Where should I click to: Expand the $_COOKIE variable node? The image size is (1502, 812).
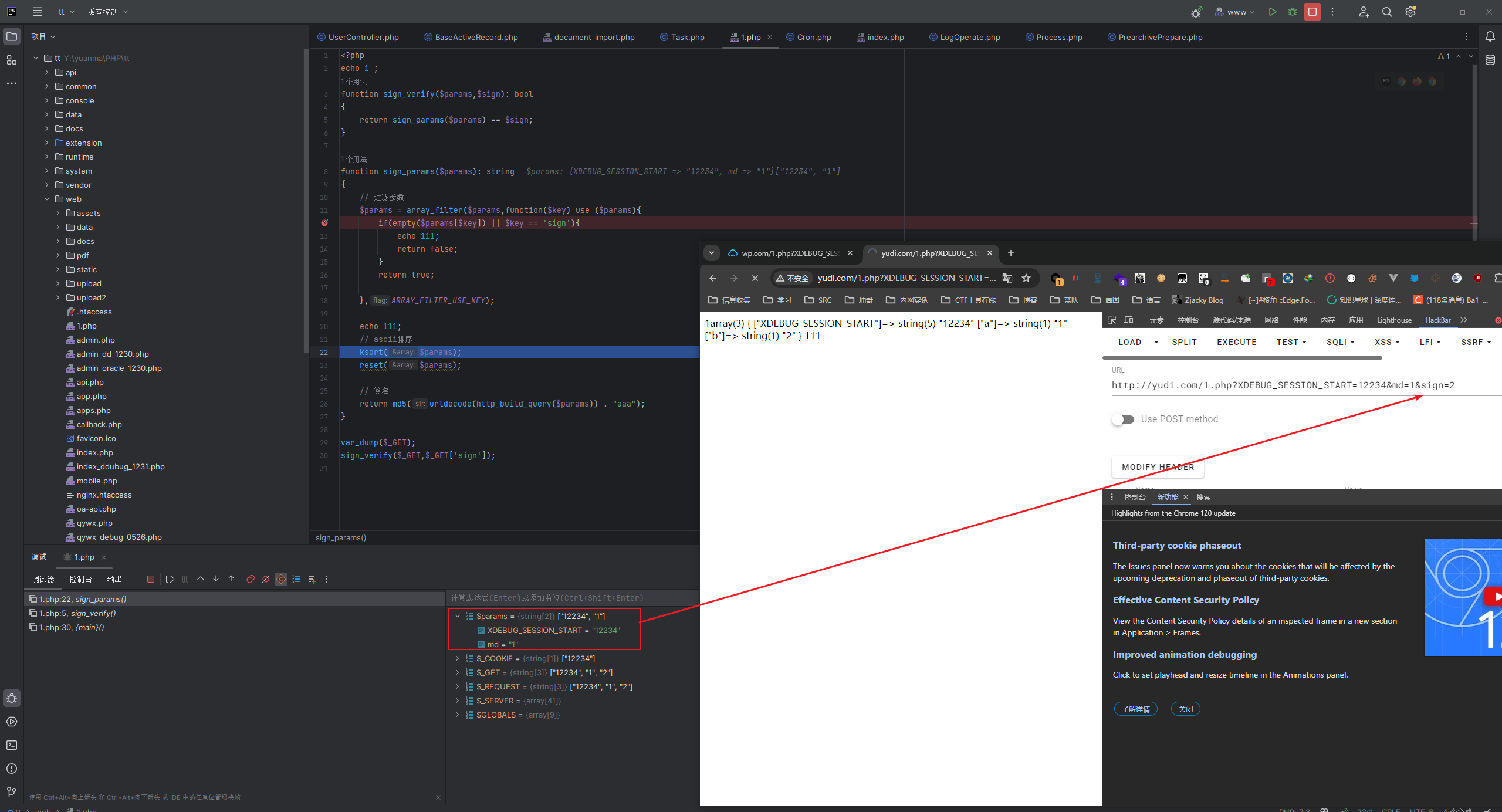tap(458, 658)
